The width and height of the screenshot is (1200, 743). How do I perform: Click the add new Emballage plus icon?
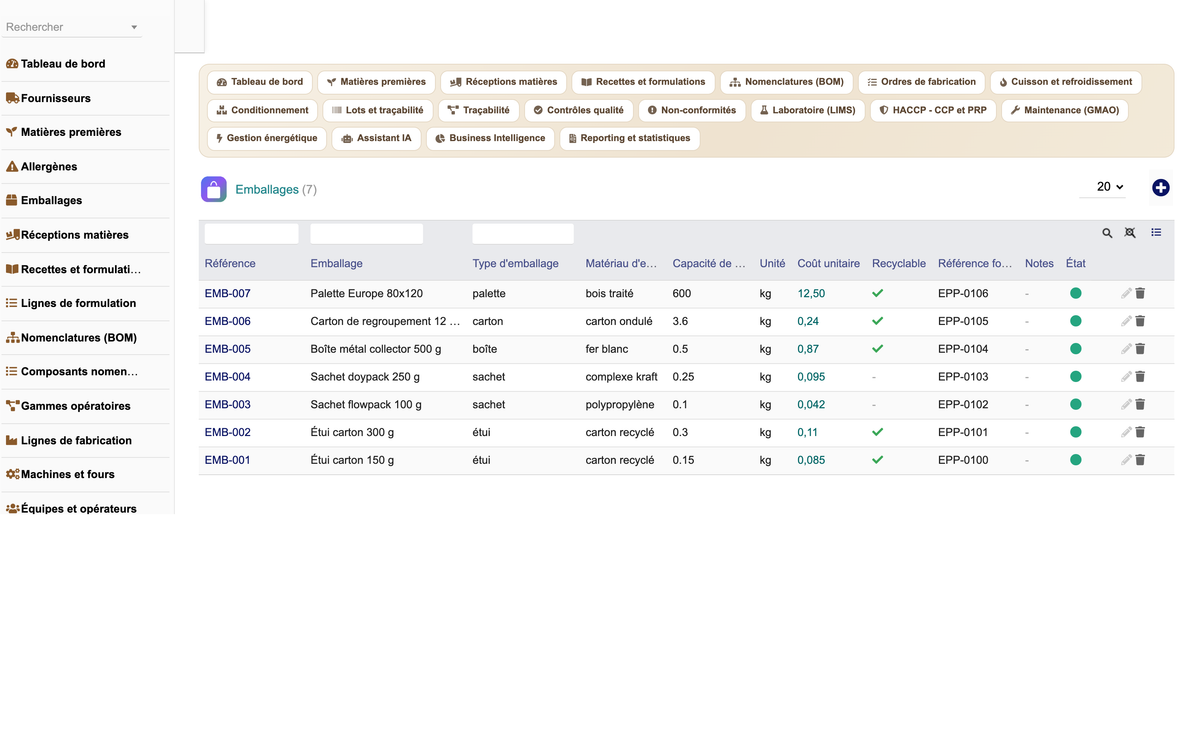click(x=1161, y=188)
